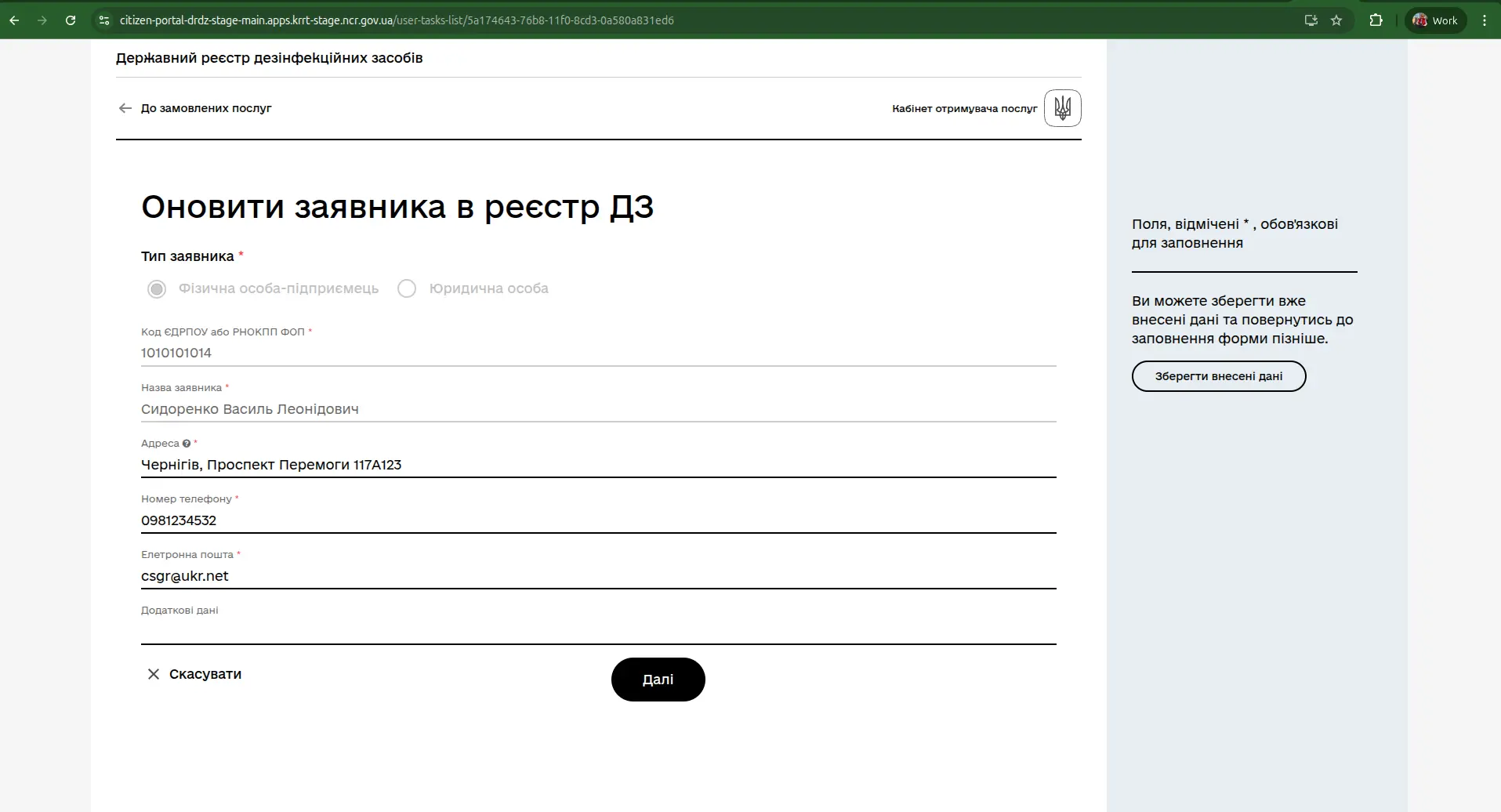Viewport: 1501px width, 812px height.
Task: Click the install app icon in address bar
Action: pos(1310,20)
